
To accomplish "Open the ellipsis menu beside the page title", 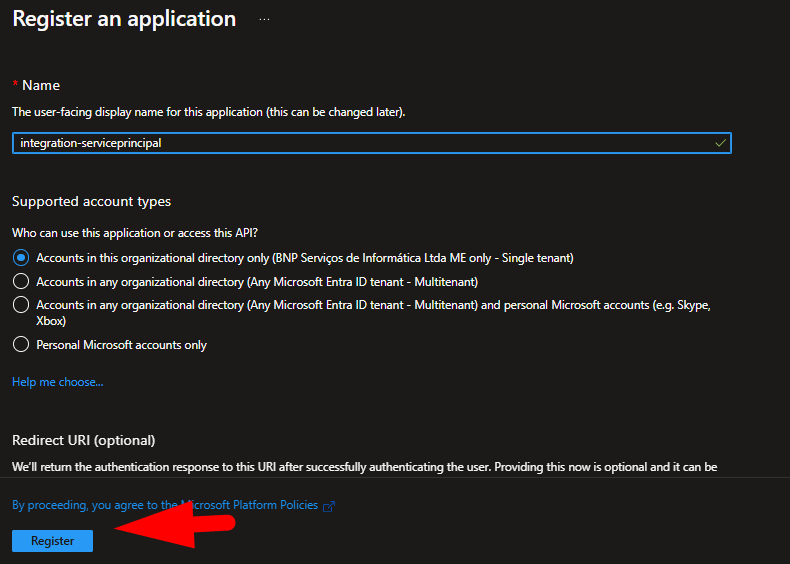I will [264, 20].
